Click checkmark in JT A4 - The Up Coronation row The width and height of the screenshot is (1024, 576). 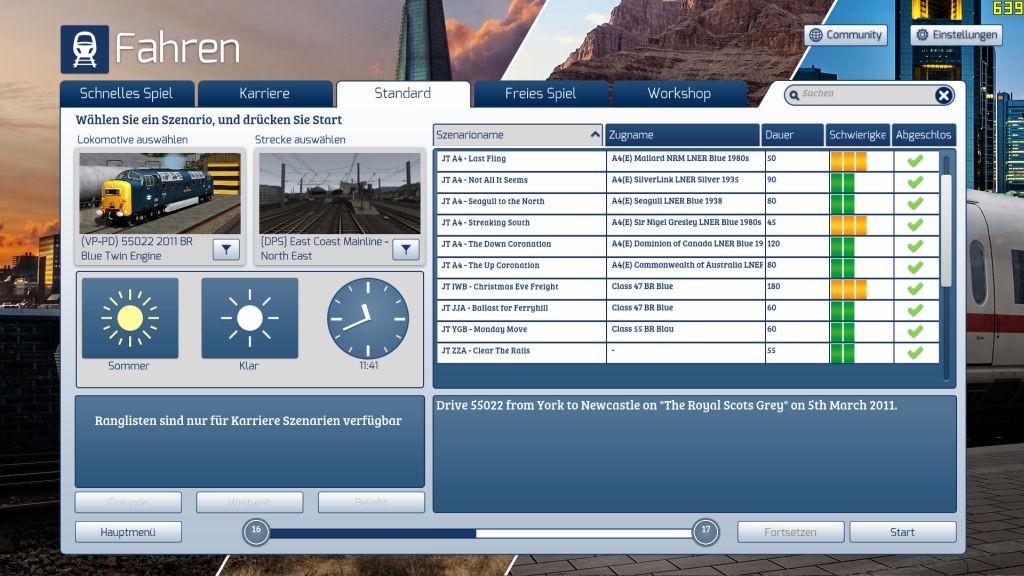pyautogui.click(x=915, y=267)
